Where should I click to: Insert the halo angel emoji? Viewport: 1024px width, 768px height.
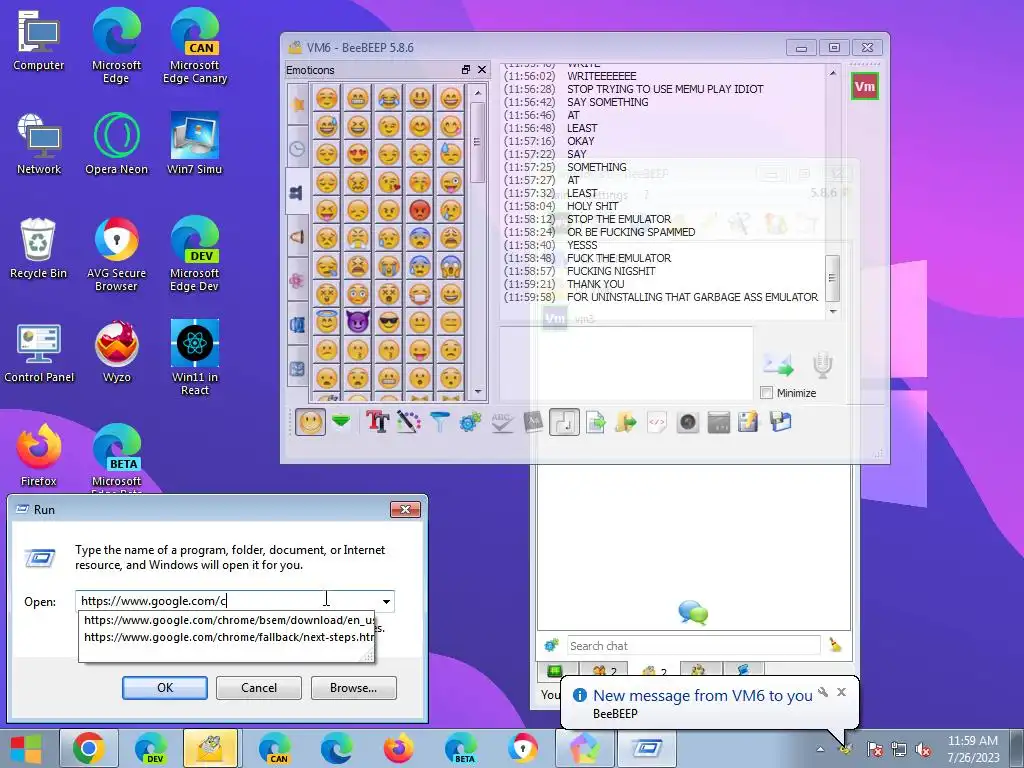(x=327, y=321)
